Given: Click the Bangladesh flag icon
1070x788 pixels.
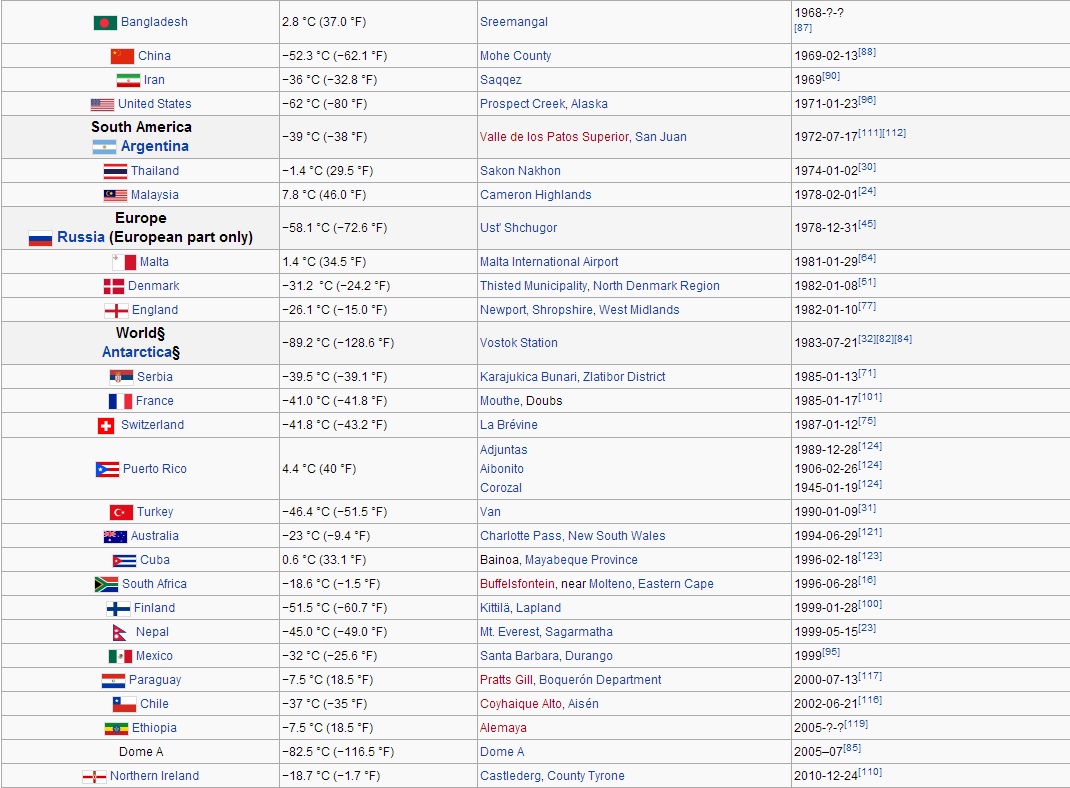Looking at the screenshot, I should pos(105,23).
